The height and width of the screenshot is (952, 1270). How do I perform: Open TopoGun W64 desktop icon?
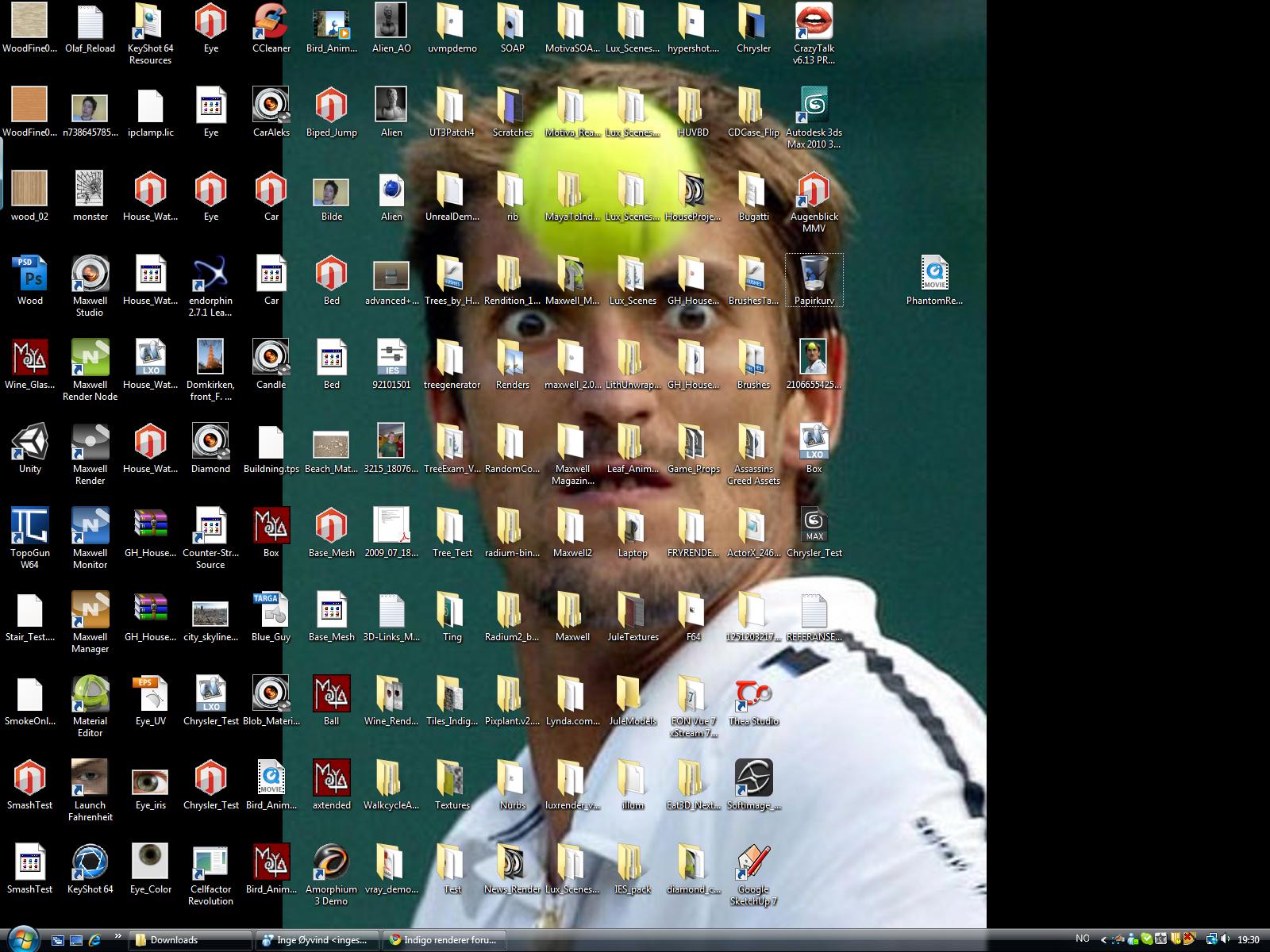[29, 526]
